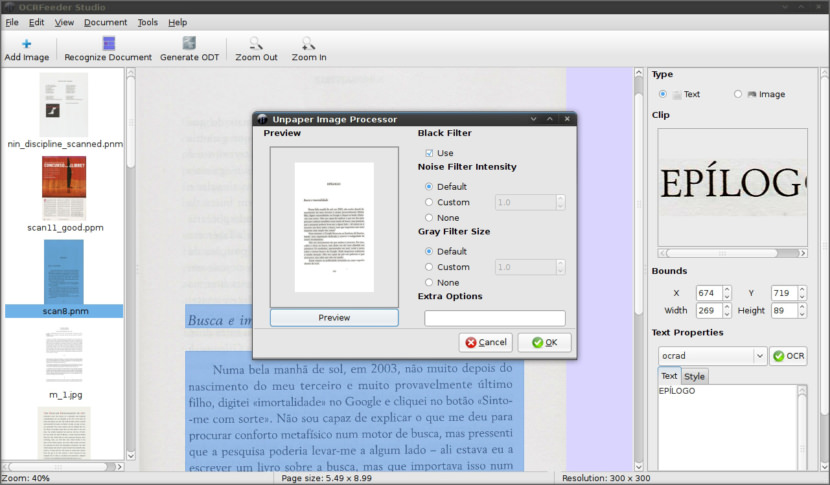
Task: Click the Zoom In magnifier icon
Action: pos(309,44)
